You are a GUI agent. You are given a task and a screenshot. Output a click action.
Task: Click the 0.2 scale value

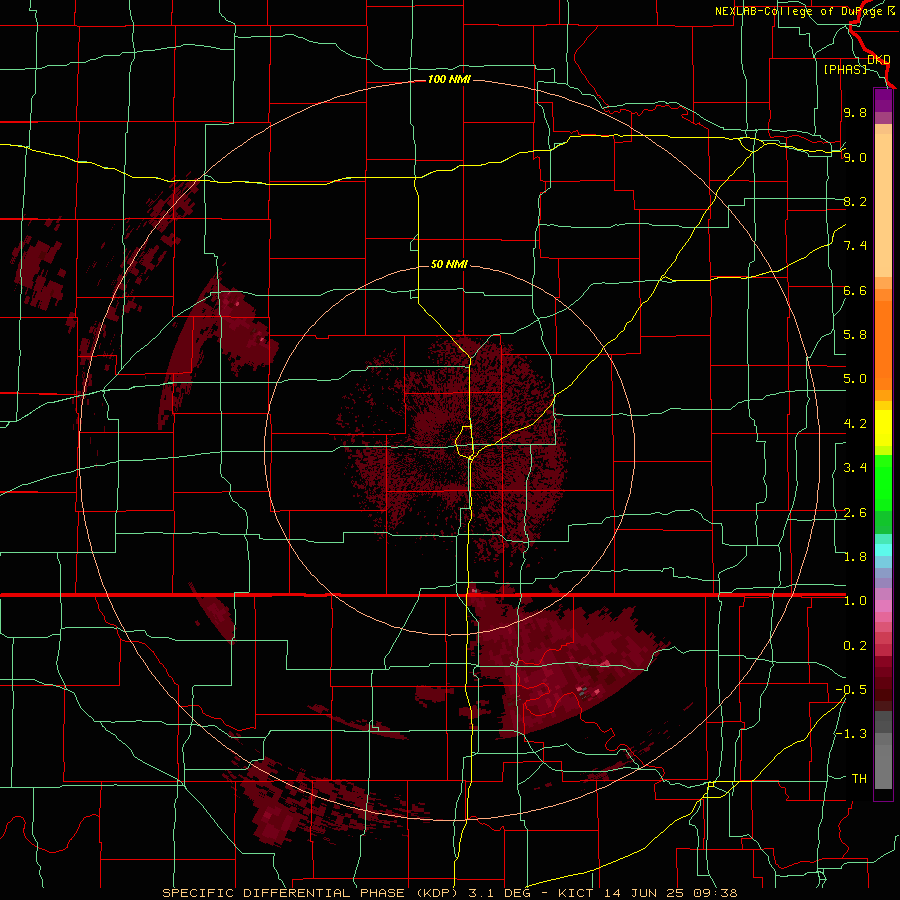tap(855, 646)
